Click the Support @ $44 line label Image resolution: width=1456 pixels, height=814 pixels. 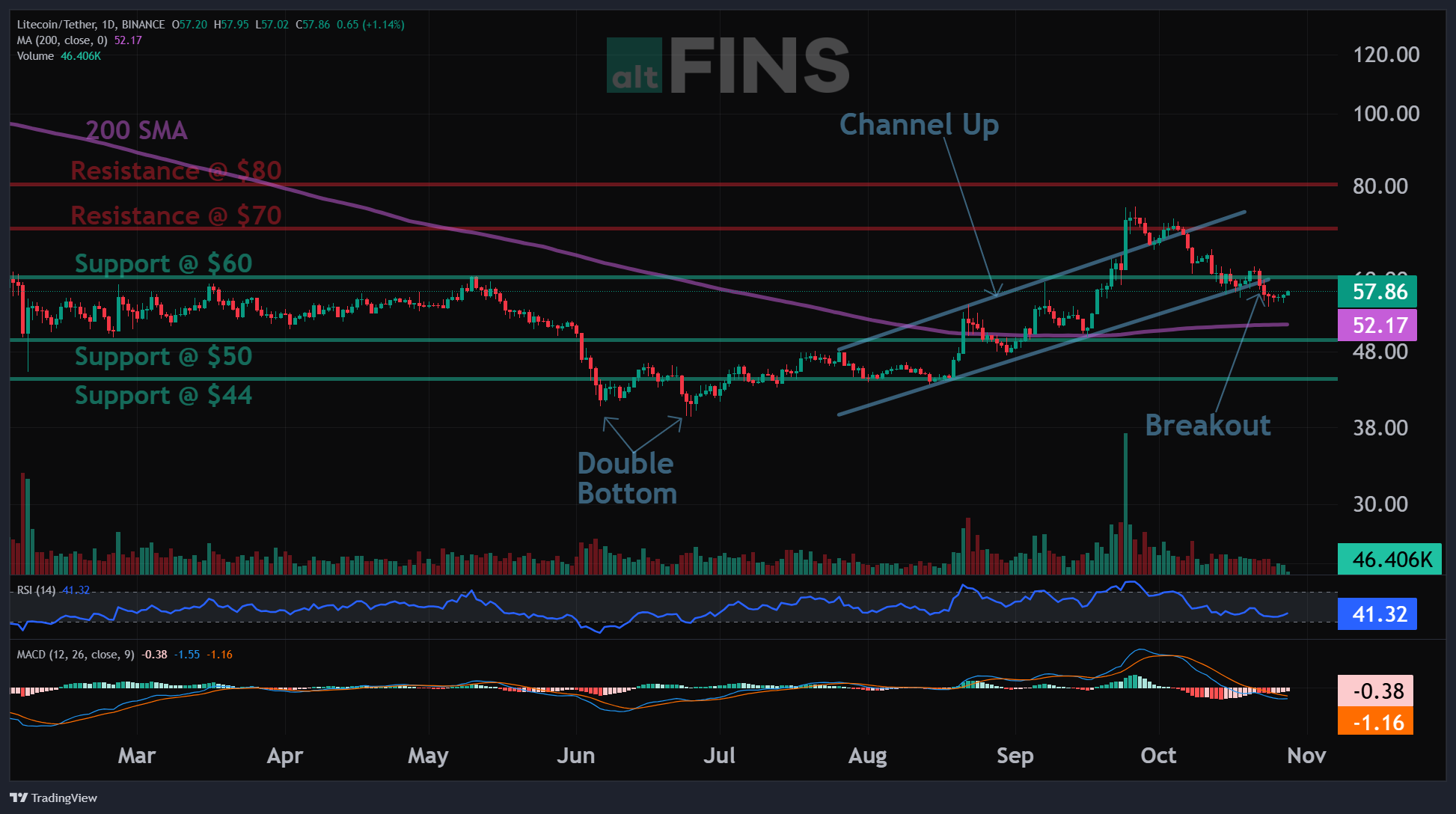[x=163, y=395]
